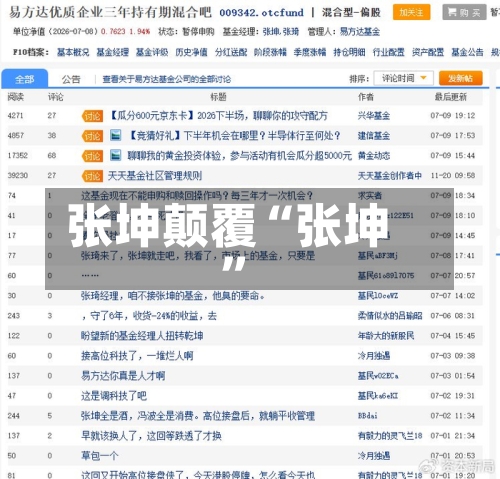500x479 pixels.
Task: Open post 聊聊我的黄金投资体验
Action: [240, 156]
